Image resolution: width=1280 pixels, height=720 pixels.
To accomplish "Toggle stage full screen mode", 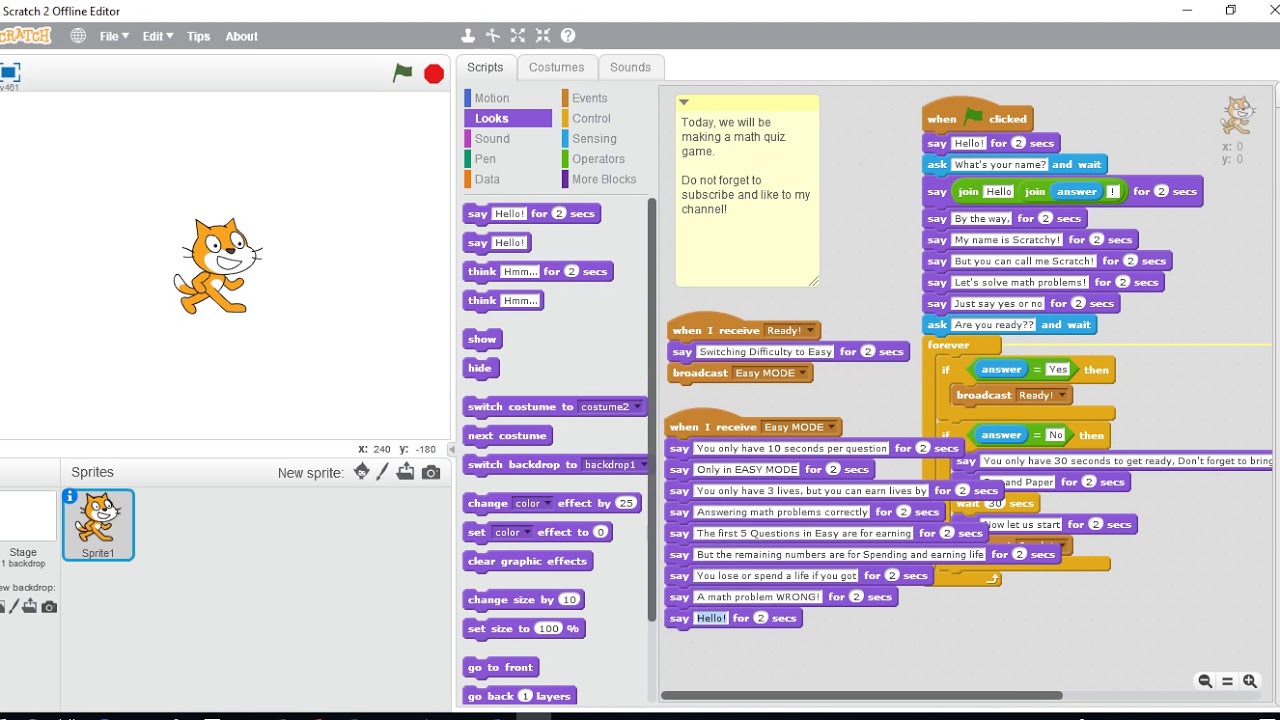I will [x=10, y=72].
